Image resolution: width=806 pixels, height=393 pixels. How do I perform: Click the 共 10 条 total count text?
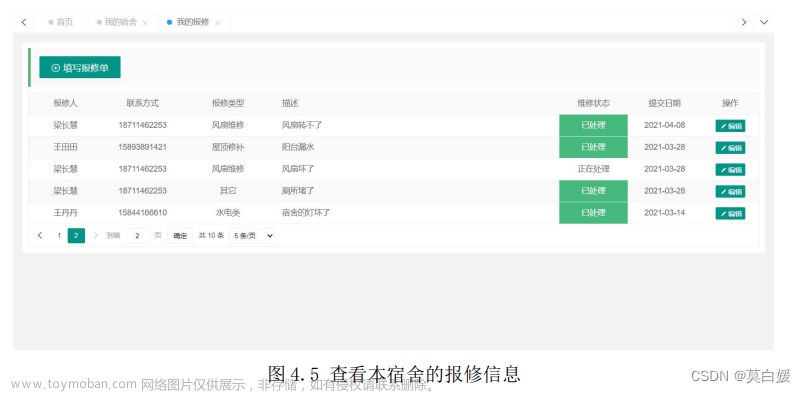click(211, 236)
